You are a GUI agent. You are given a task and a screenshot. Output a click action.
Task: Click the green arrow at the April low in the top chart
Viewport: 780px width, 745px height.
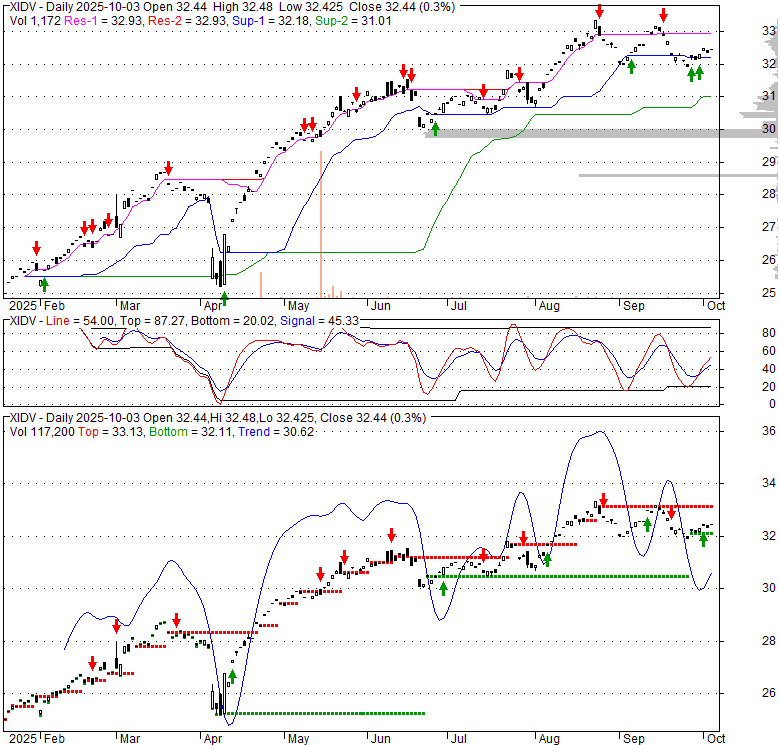click(224, 297)
